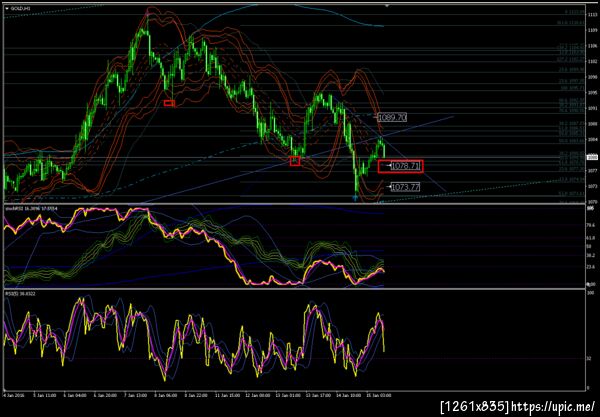Click the chart shift triangle marker on the top edge
The width and height of the screenshot is (600, 417).
click(387, 6)
